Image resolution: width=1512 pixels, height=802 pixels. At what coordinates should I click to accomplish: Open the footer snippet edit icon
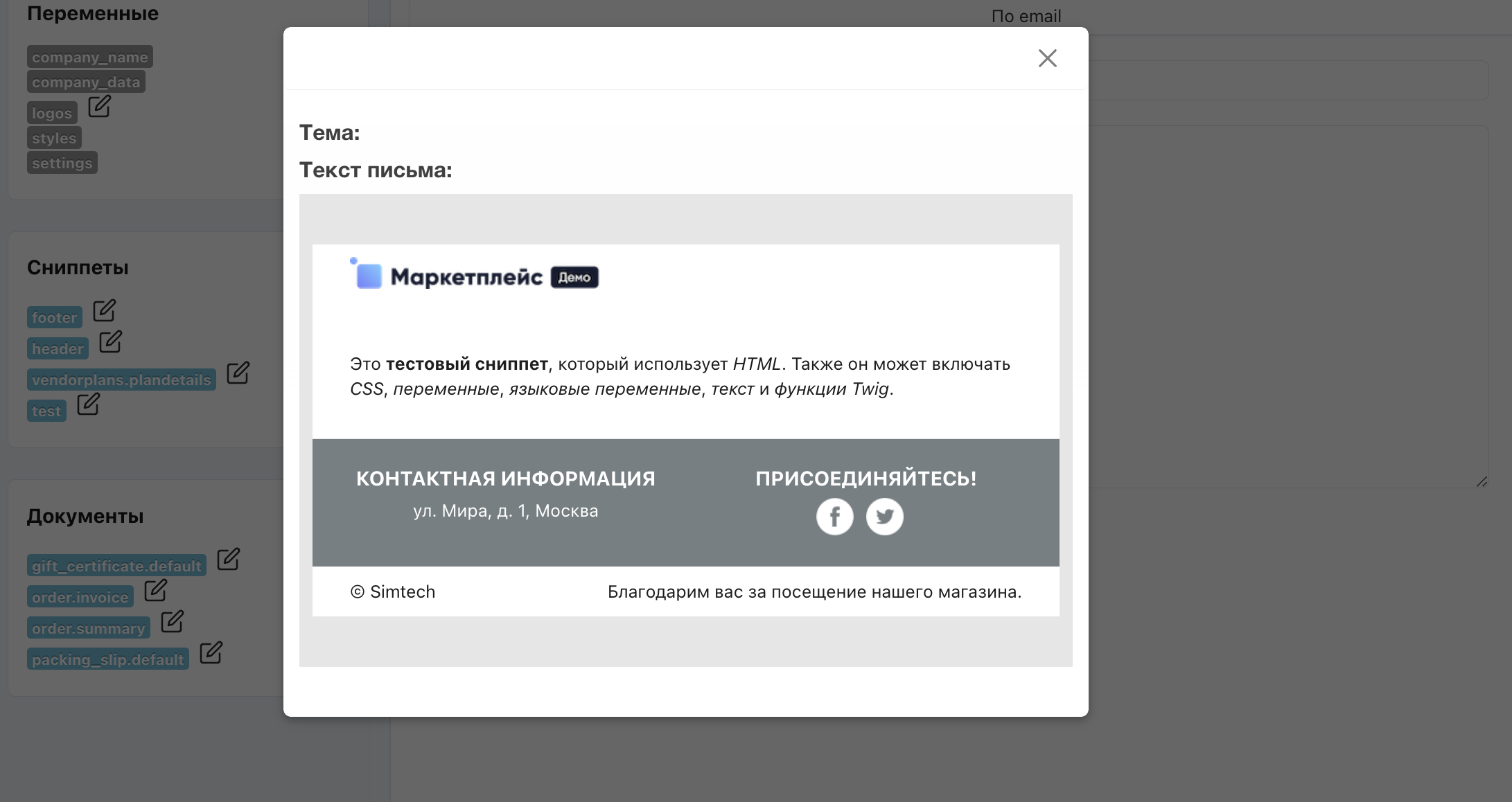coord(104,310)
